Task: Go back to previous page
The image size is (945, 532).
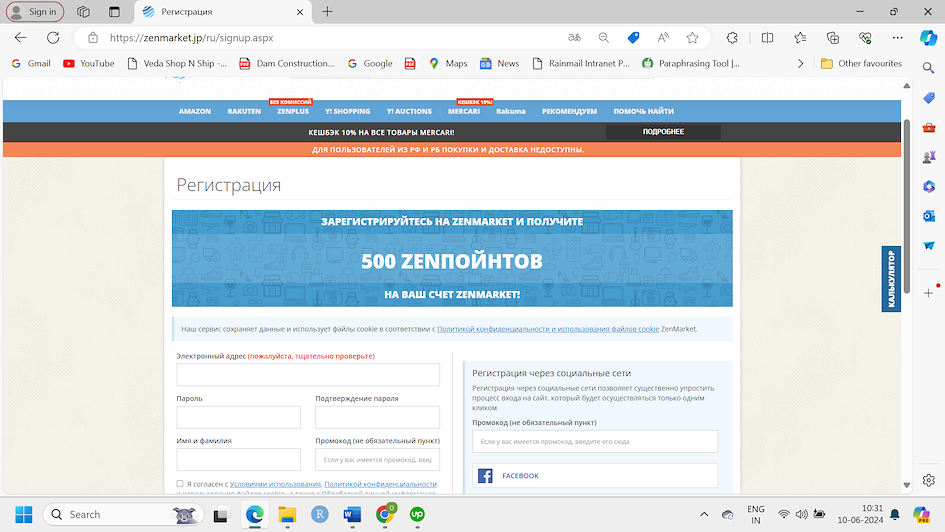Action: [20, 37]
